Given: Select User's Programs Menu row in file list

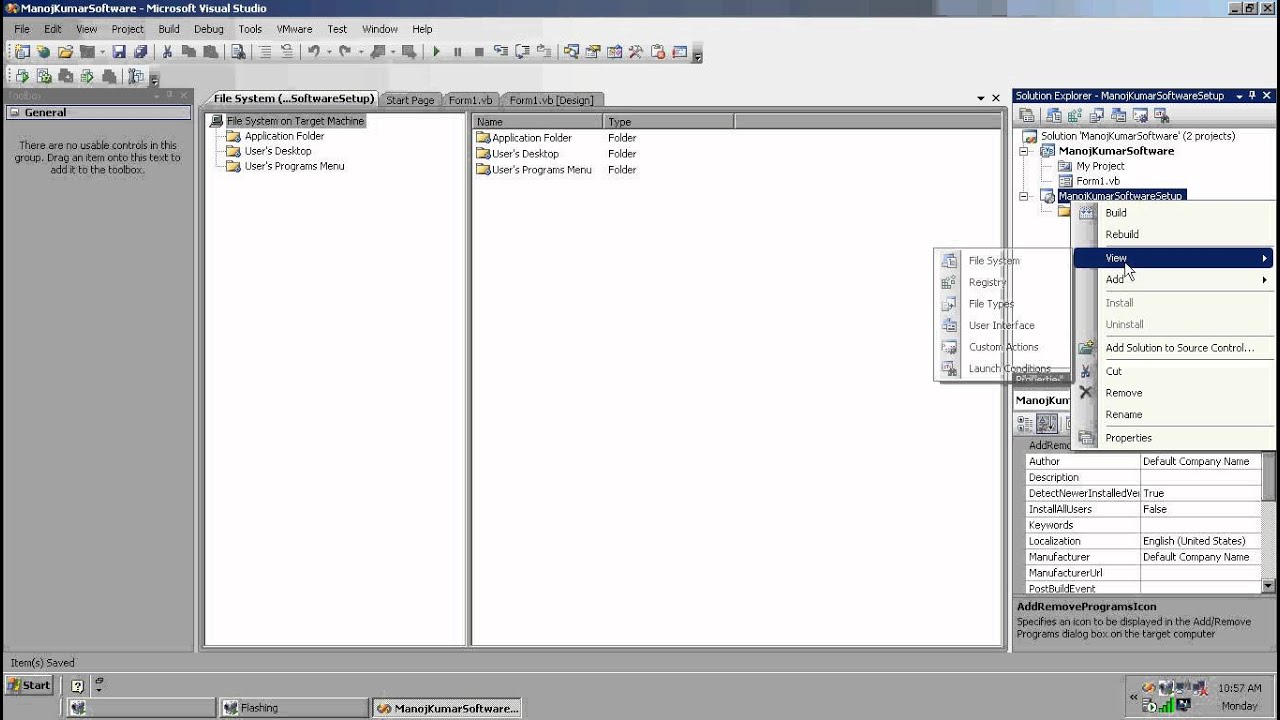Looking at the screenshot, I should tap(534, 170).
